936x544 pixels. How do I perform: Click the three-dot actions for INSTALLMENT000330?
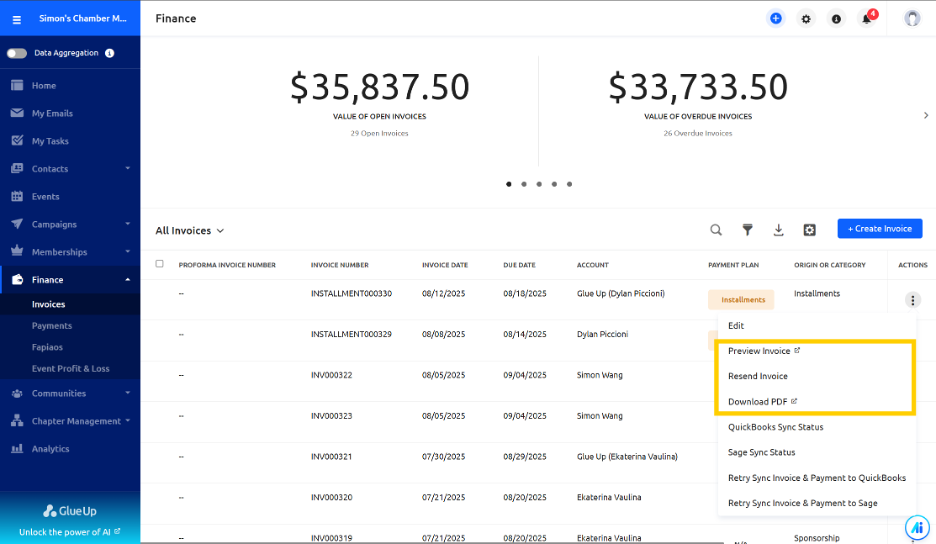912,300
